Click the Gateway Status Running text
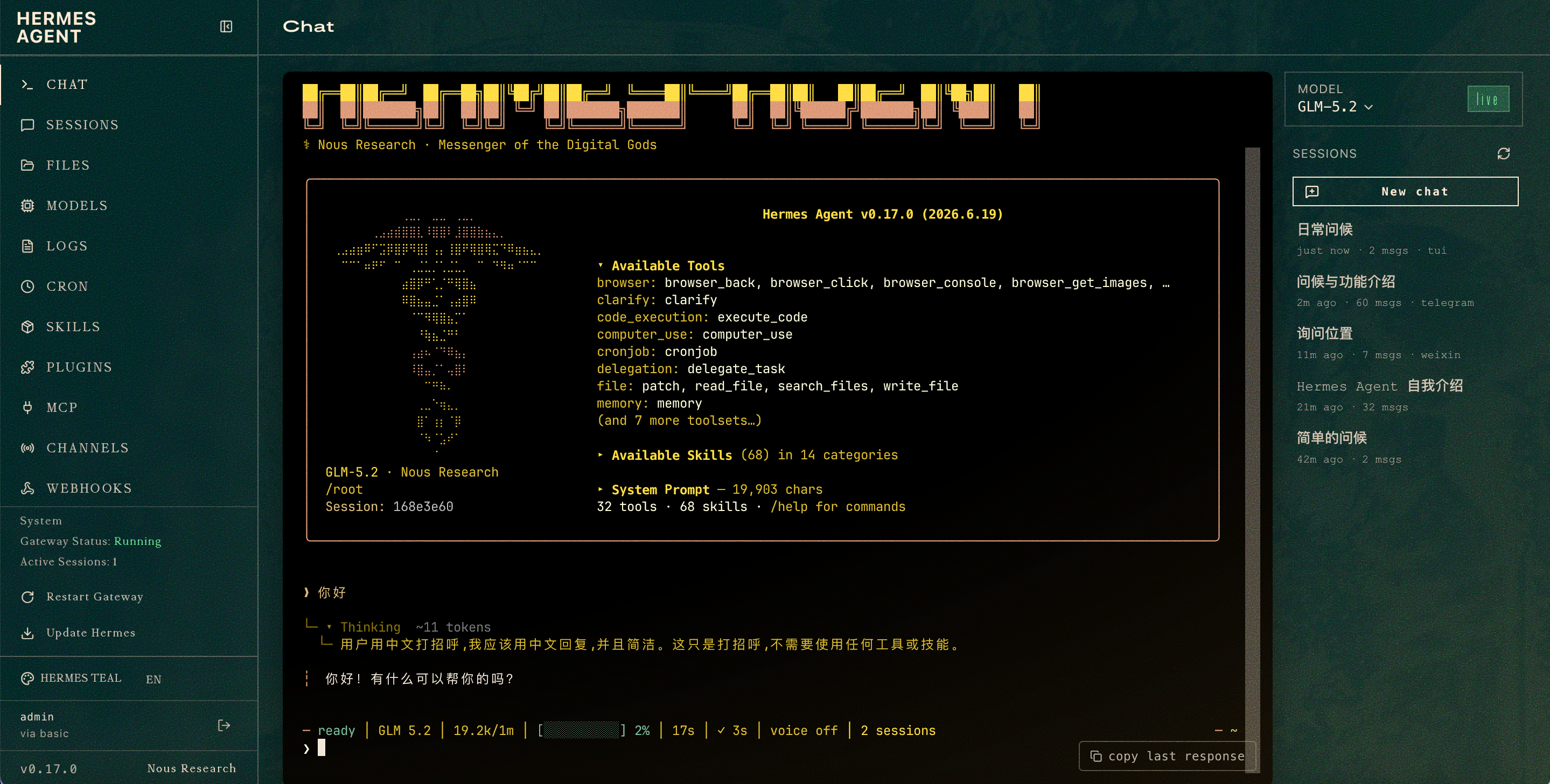 (91, 541)
